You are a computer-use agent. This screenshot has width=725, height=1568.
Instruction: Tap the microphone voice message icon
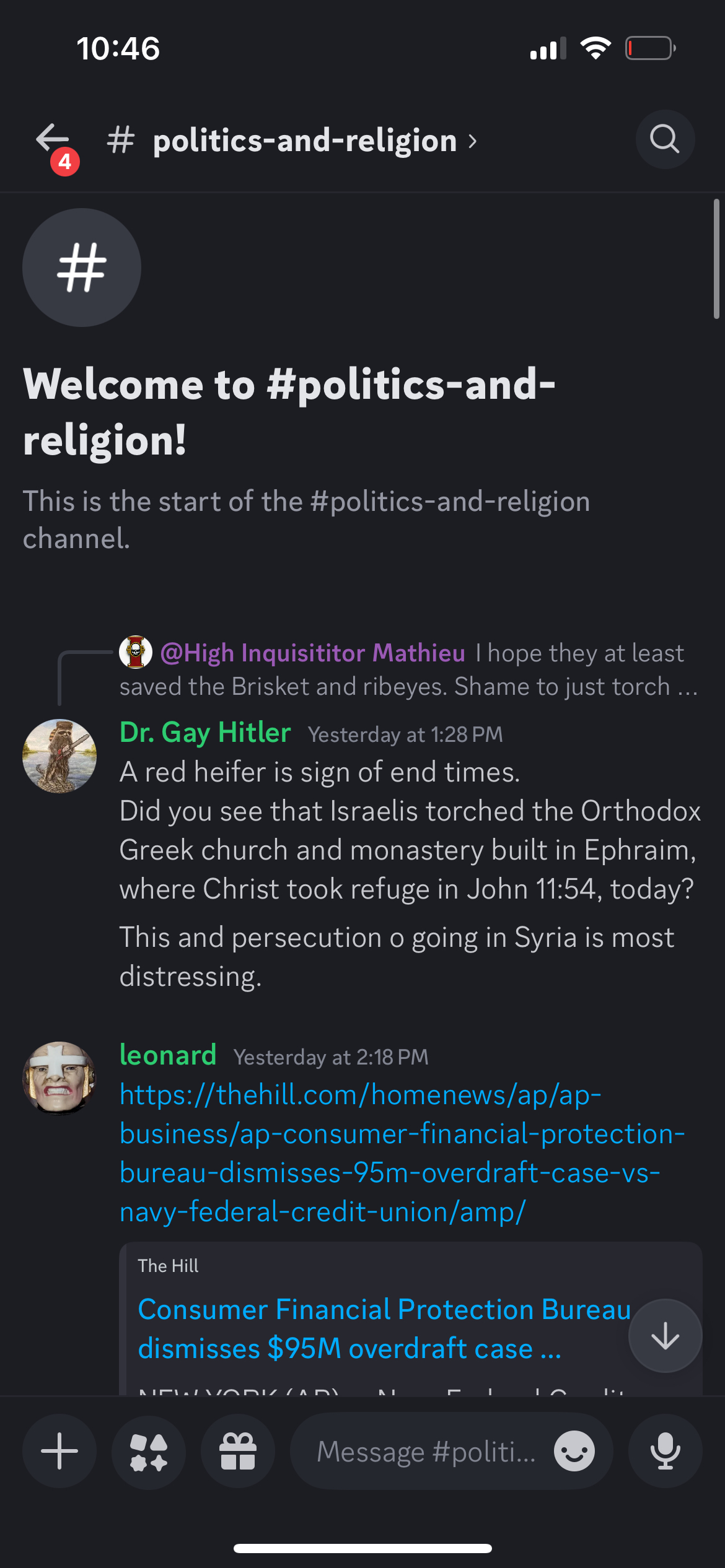click(665, 1451)
